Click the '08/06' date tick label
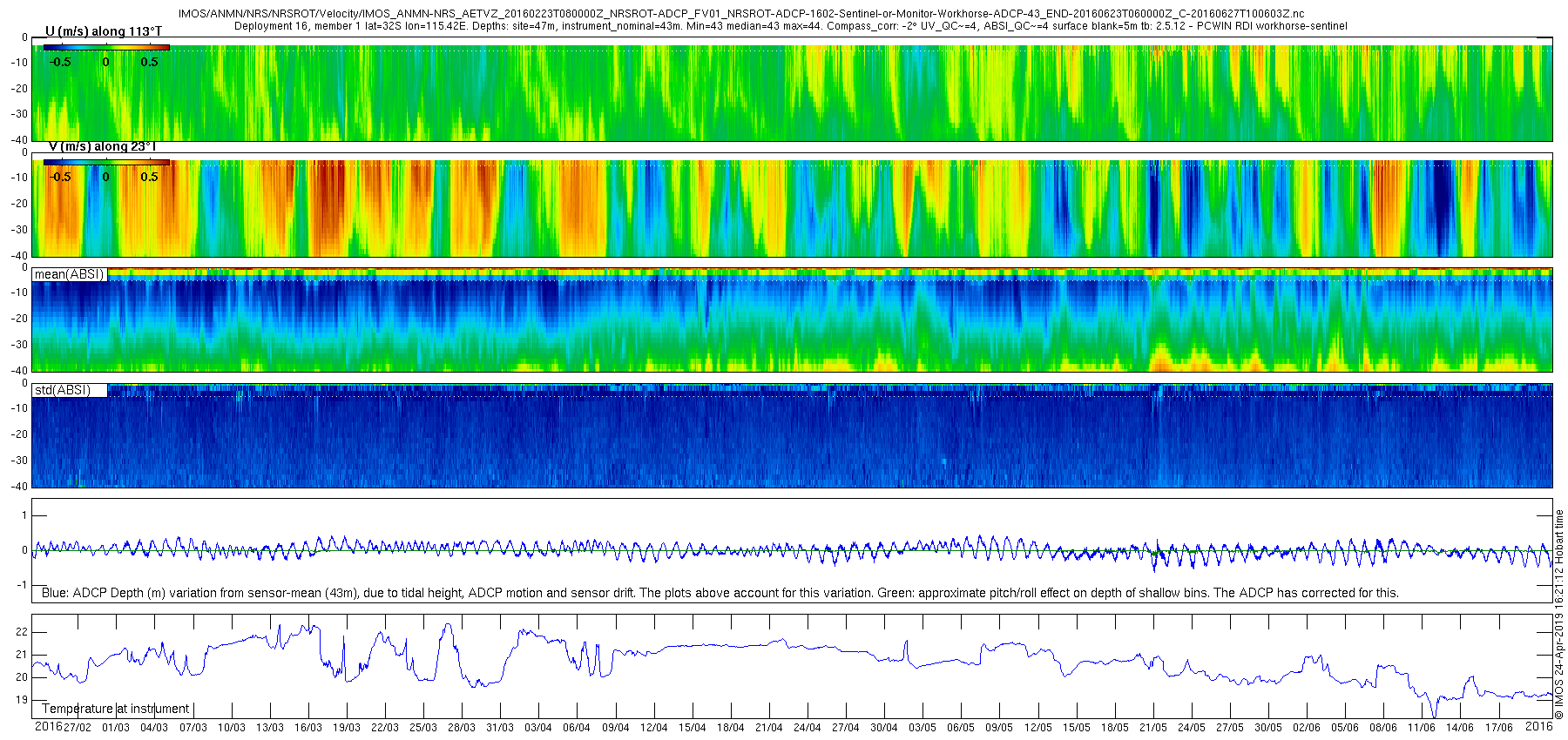 (1383, 728)
